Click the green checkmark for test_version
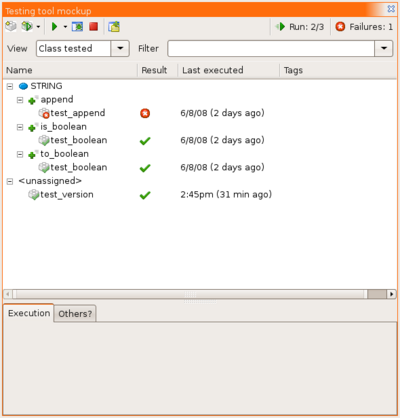Screen dimensions: 400x418 coord(145,195)
